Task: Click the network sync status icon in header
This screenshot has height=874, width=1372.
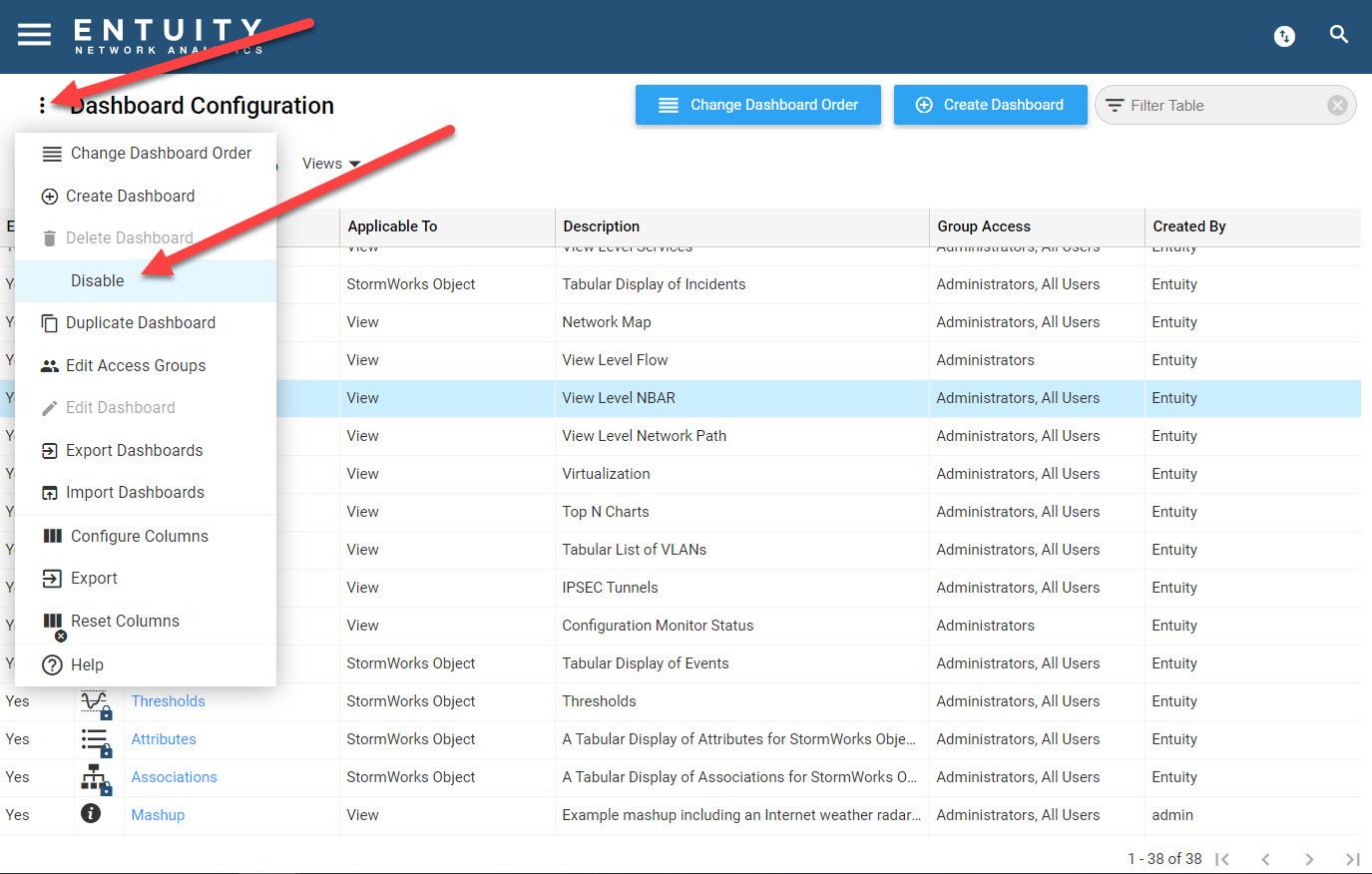Action: tap(1284, 36)
